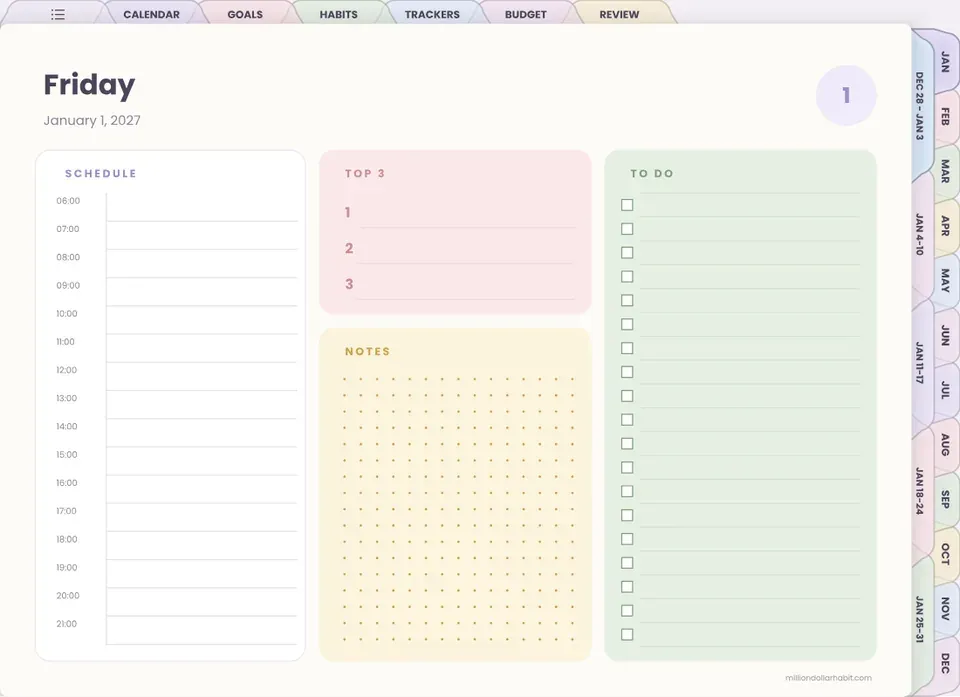
Task: Toggle the fifth To Do checkbox
Action: point(627,300)
